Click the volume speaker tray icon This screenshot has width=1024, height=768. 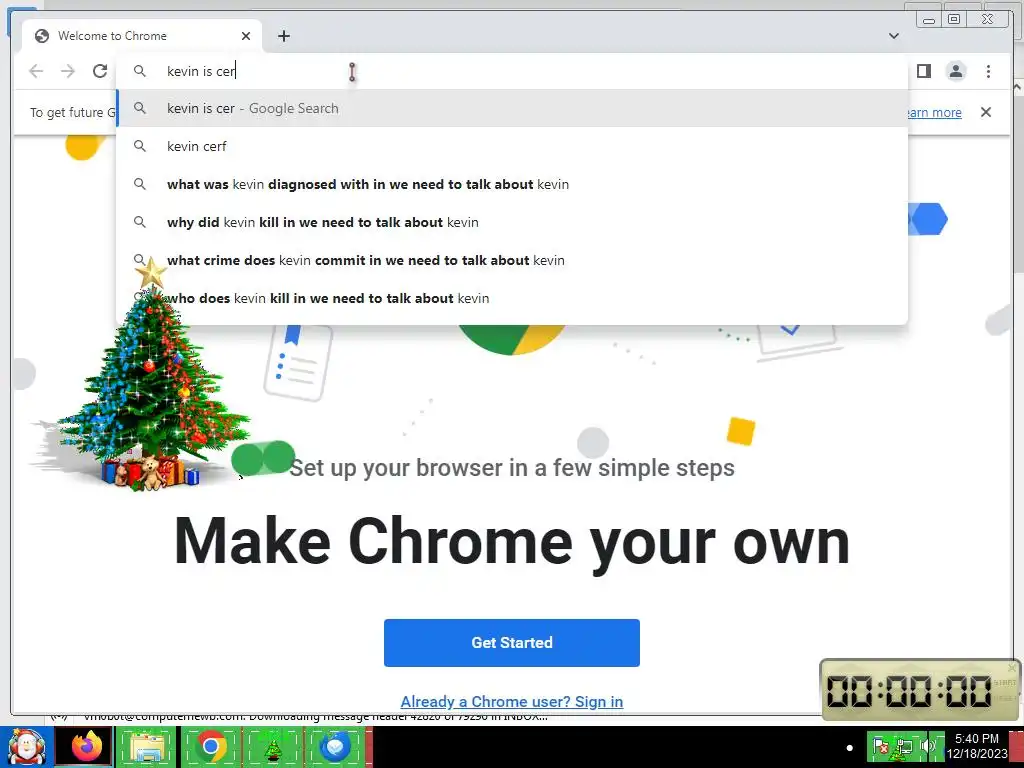click(927, 746)
